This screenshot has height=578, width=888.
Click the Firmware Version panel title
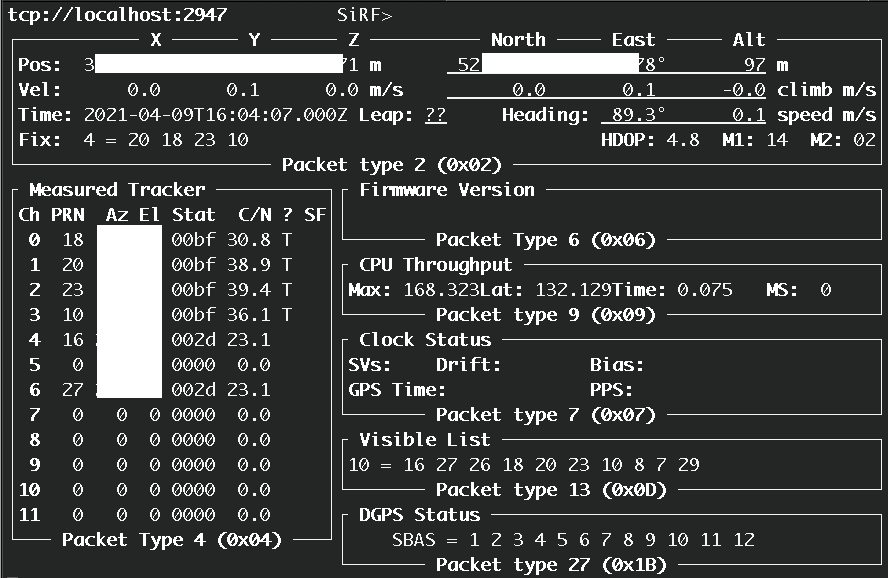click(x=447, y=190)
